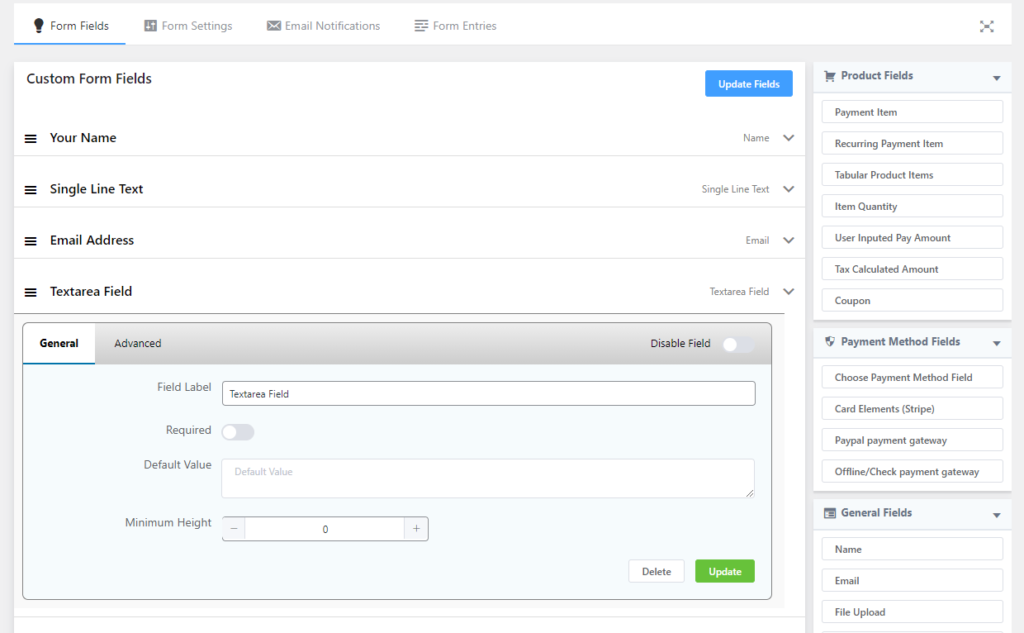This screenshot has width=1024, height=633.
Task: Click the Field Label text input
Action: click(x=488, y=394)
